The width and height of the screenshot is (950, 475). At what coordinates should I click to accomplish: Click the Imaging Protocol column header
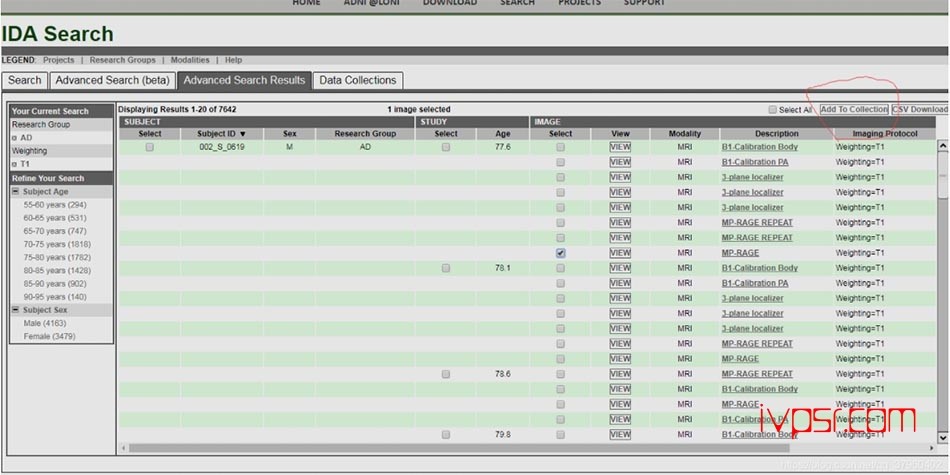point(885,134)
